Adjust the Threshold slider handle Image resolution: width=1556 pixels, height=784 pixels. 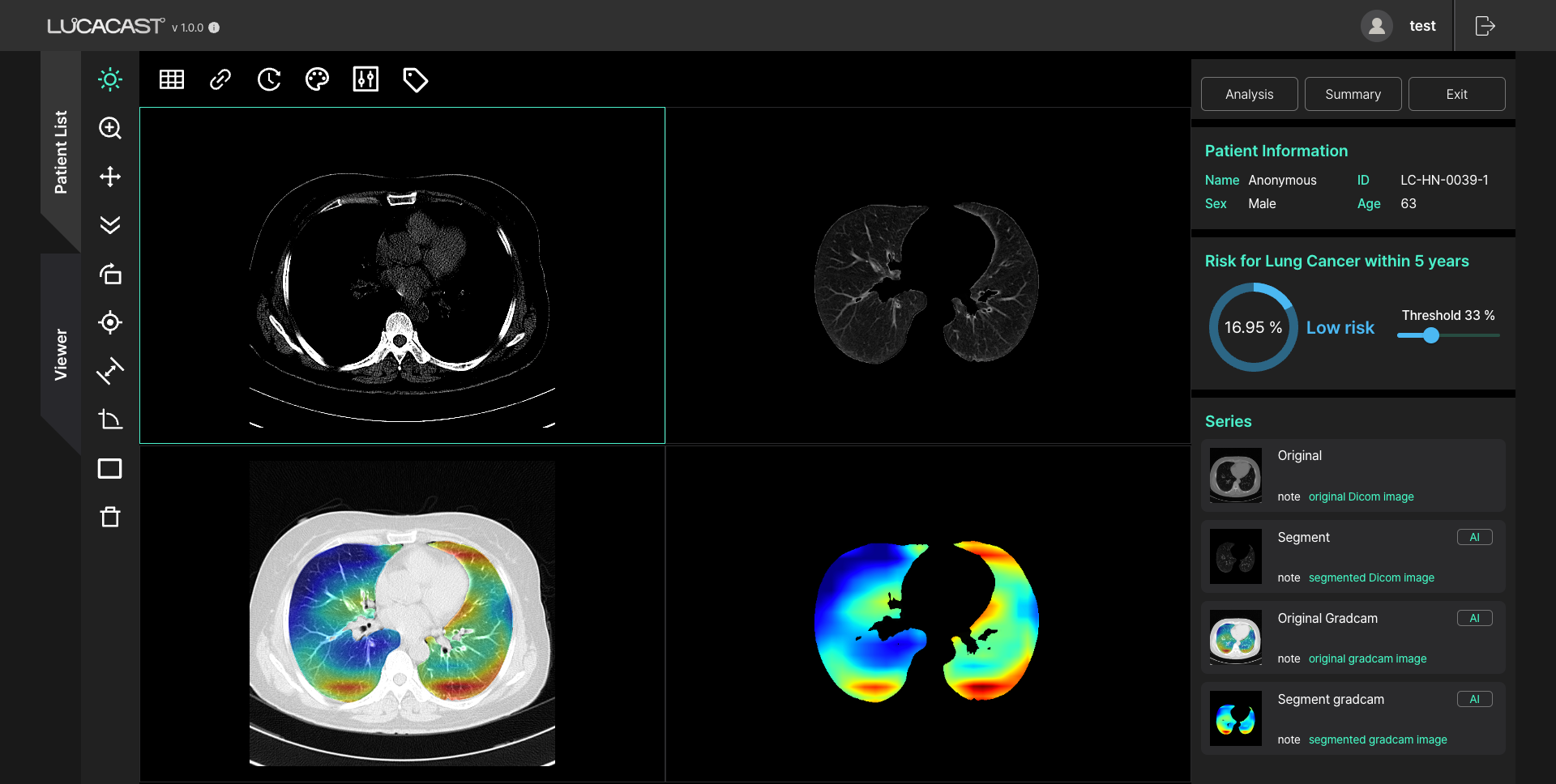[x=1431, y=335]
